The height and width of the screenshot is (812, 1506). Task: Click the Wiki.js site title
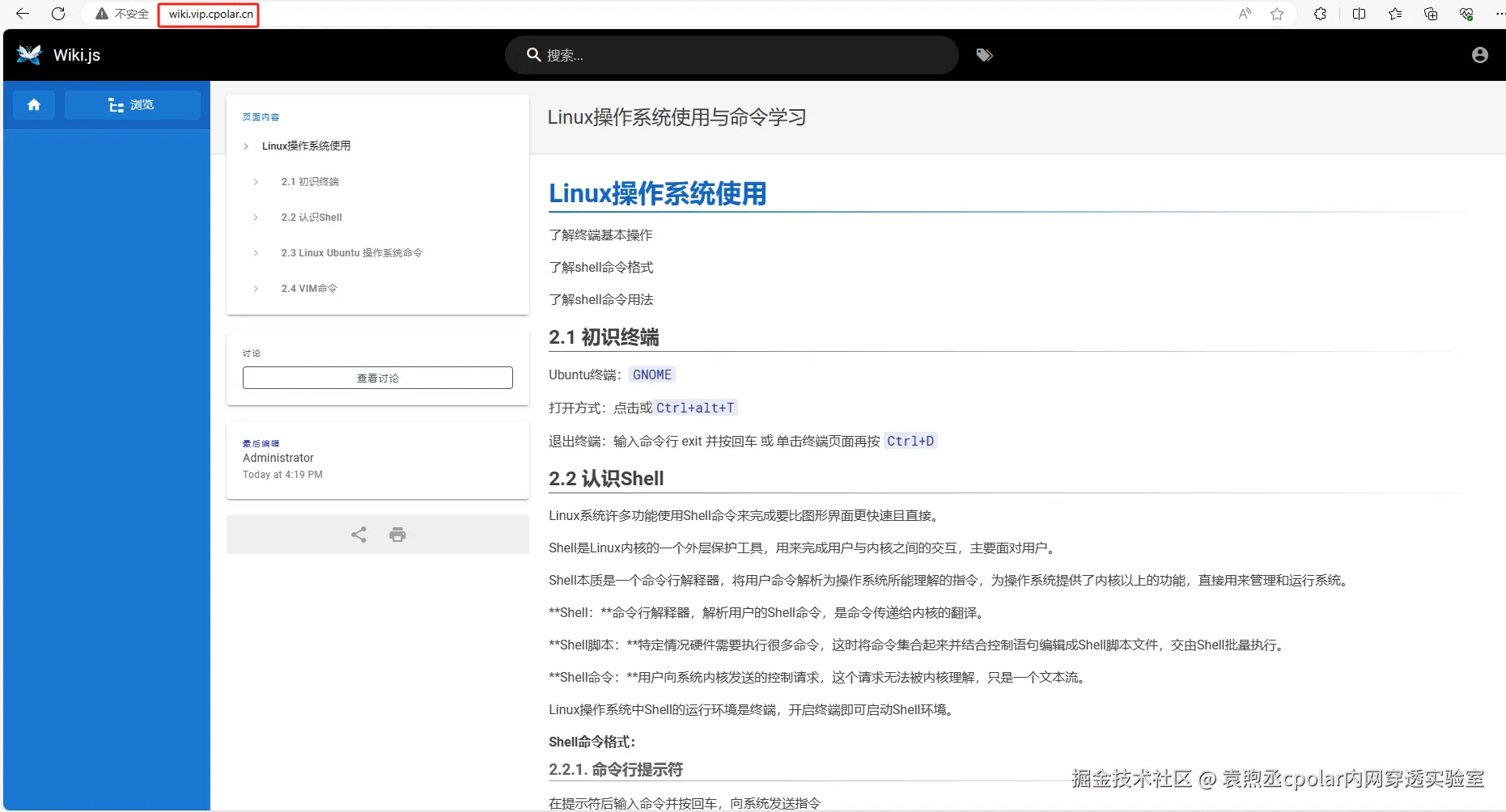point(77,55)
